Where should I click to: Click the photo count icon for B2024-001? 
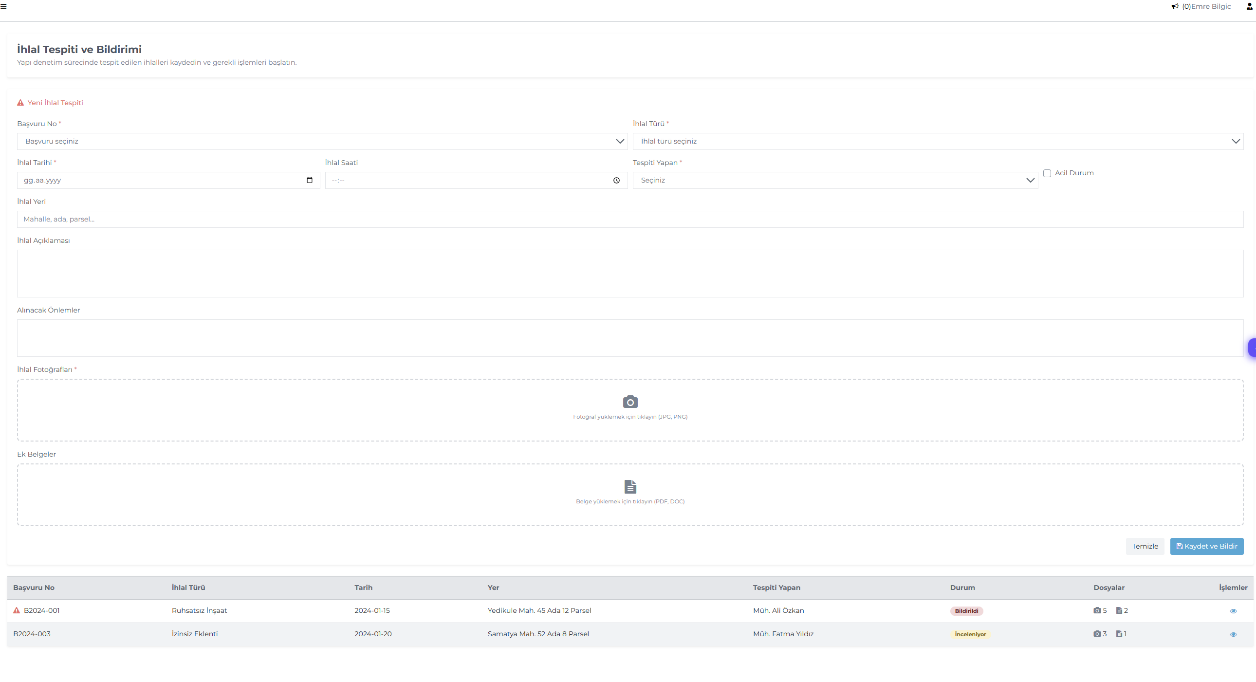click(1098, 610)
